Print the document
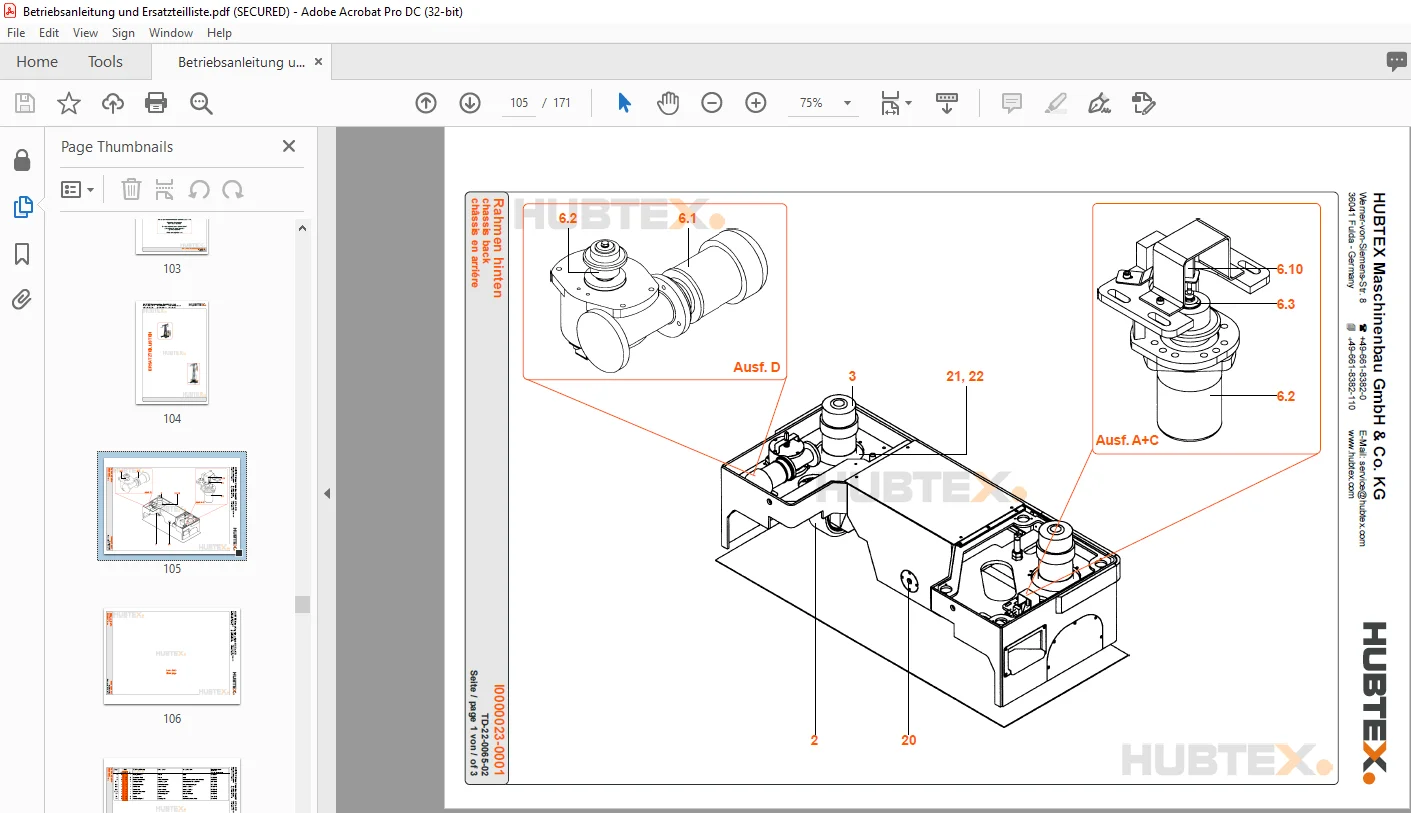The width and height of the screenshot is (1411, 813). (156, 103)
